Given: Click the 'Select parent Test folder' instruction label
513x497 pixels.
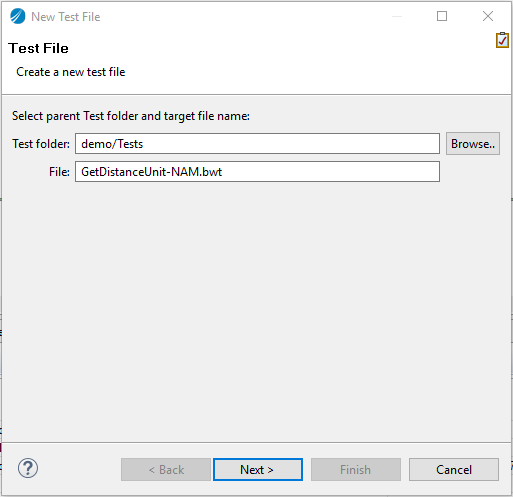Looking at the screenshot, I should coord(131,116).
